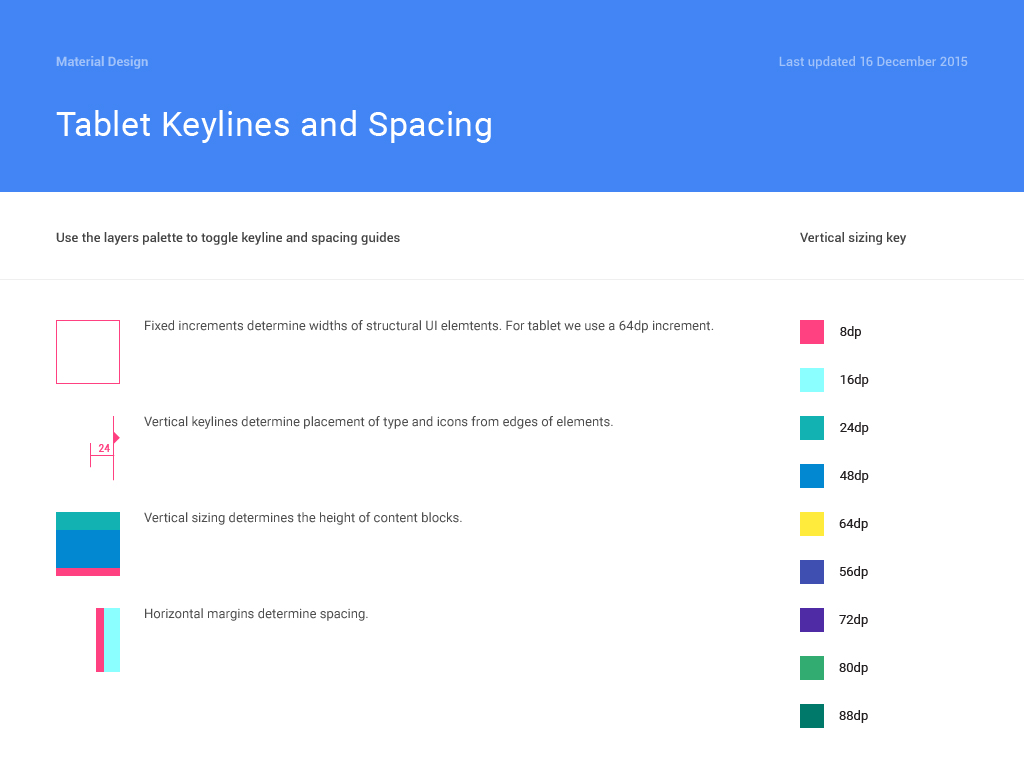Select the horizontal margins stripe icon
1024x768 pixels.
click(x=108, y=640)
